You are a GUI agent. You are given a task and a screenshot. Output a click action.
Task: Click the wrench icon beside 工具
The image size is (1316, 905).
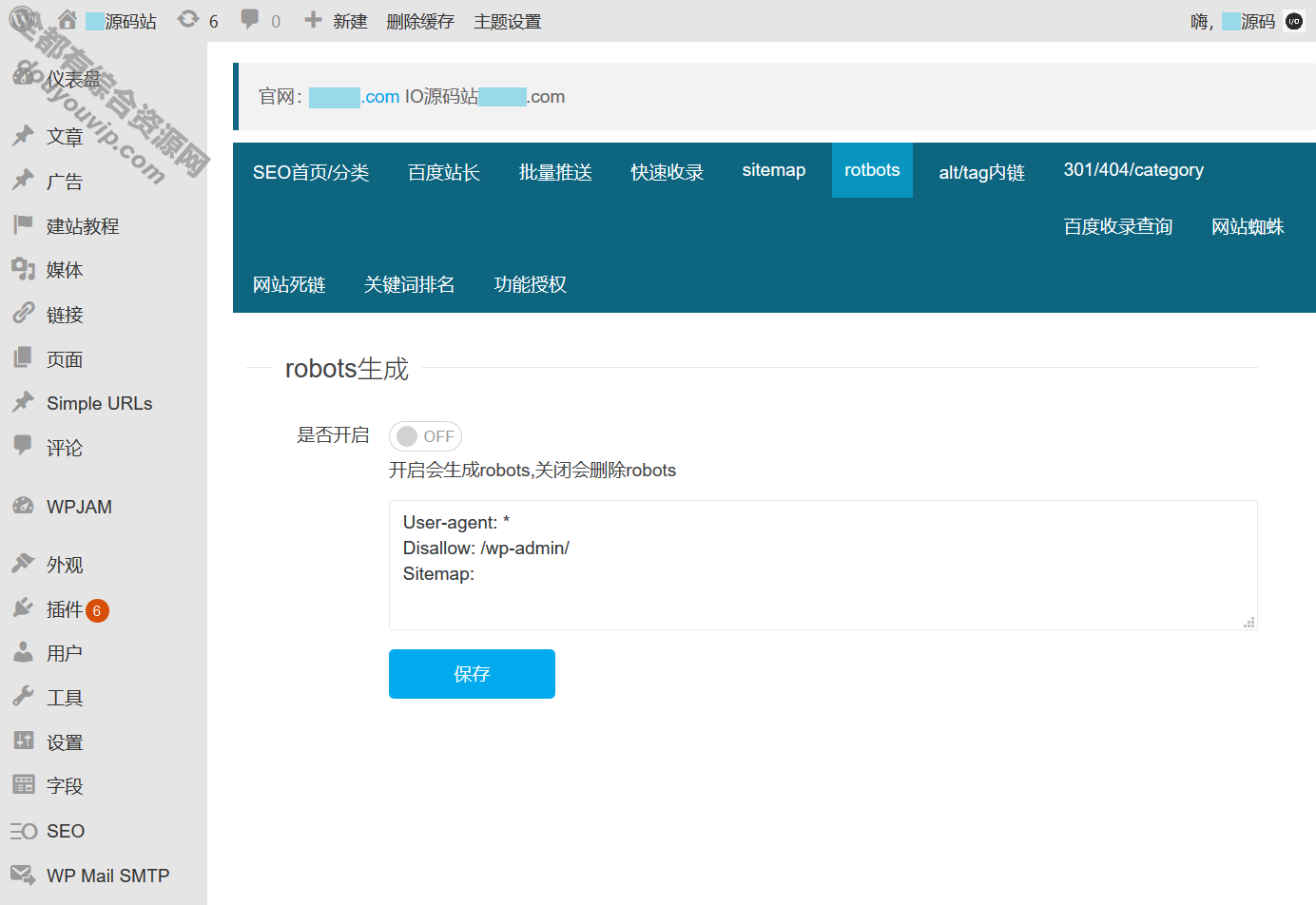[23, 697]
